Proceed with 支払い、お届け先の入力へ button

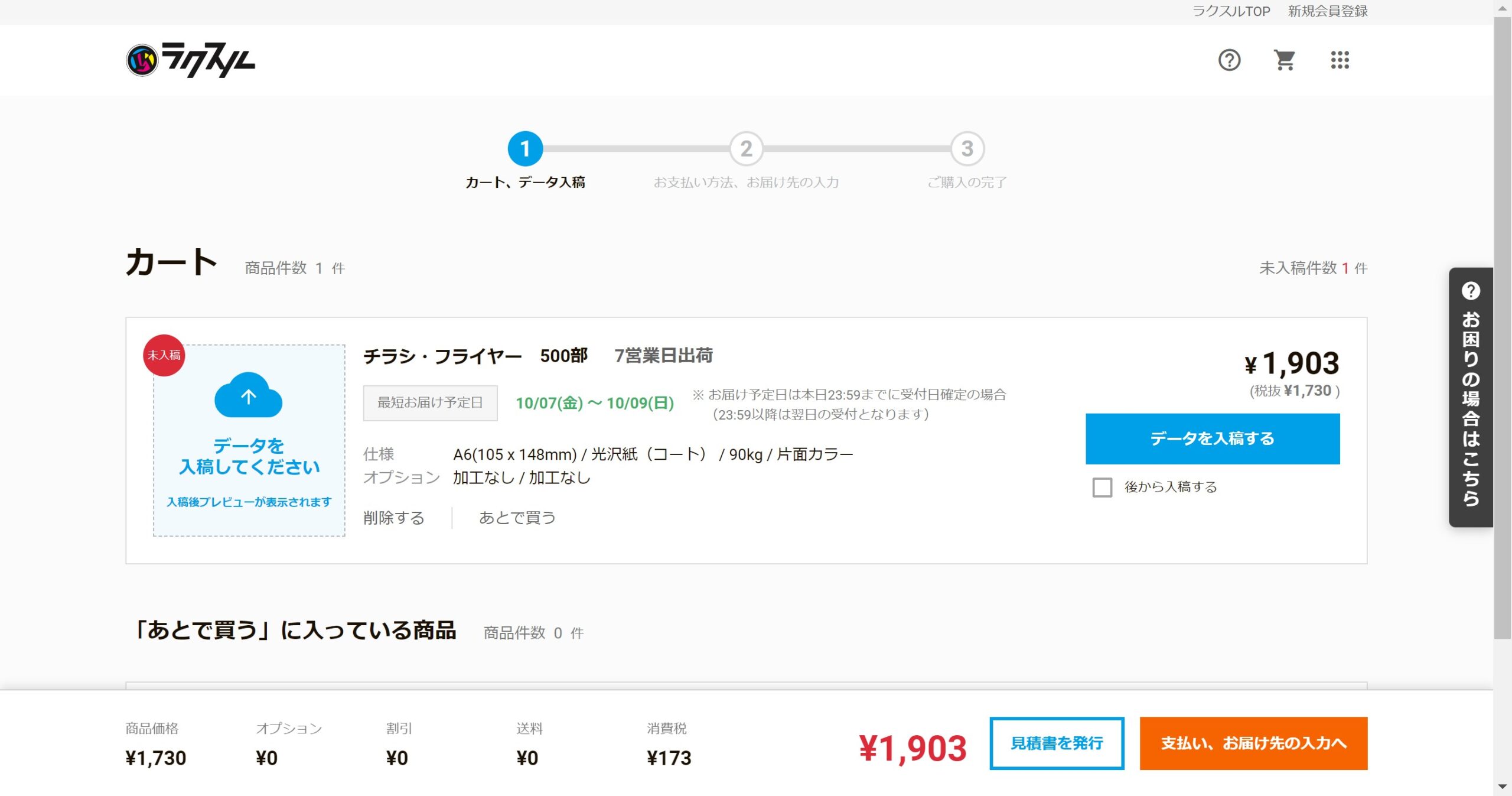1253,743
